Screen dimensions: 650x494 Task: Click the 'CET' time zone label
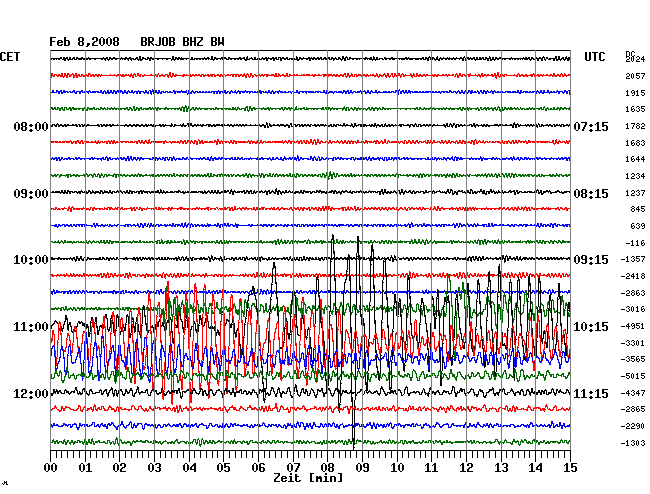point(10,57)
